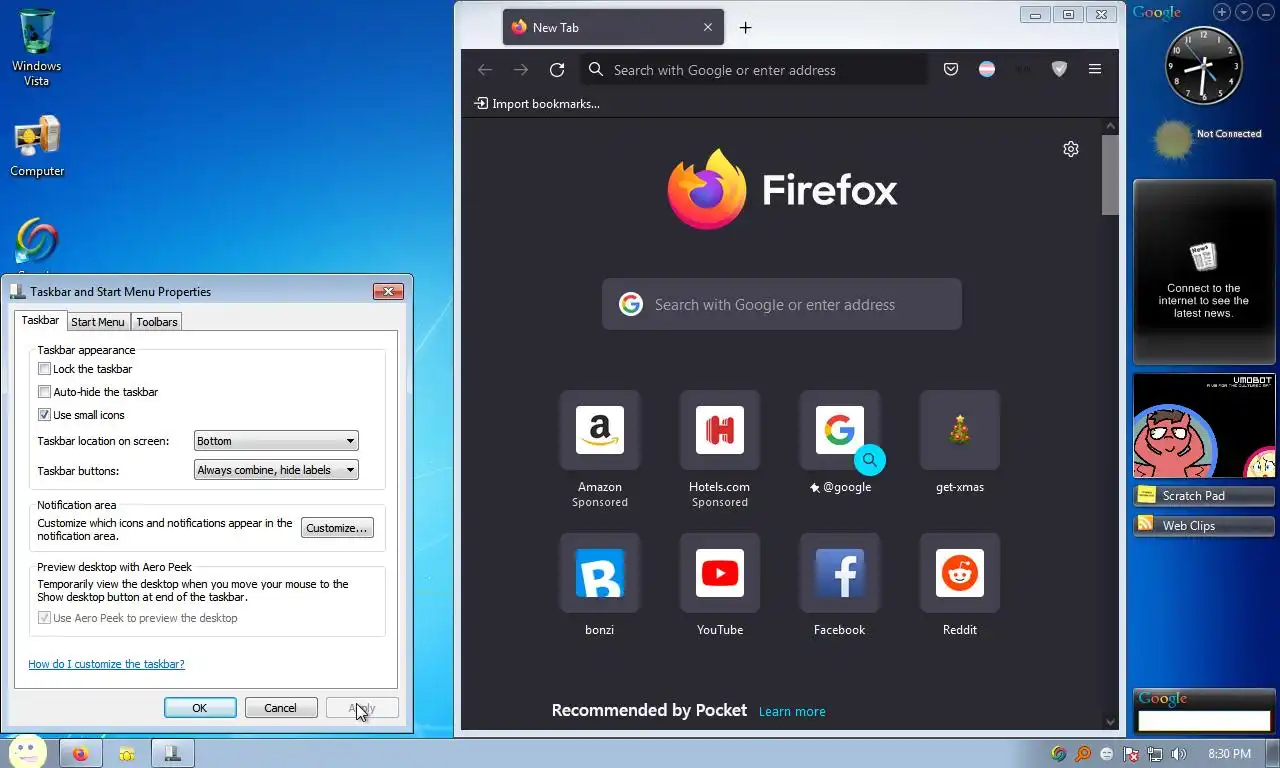Switch to the Taskbar properties tab
This screenshot has width=1280, height=768.
coord(40,321)
